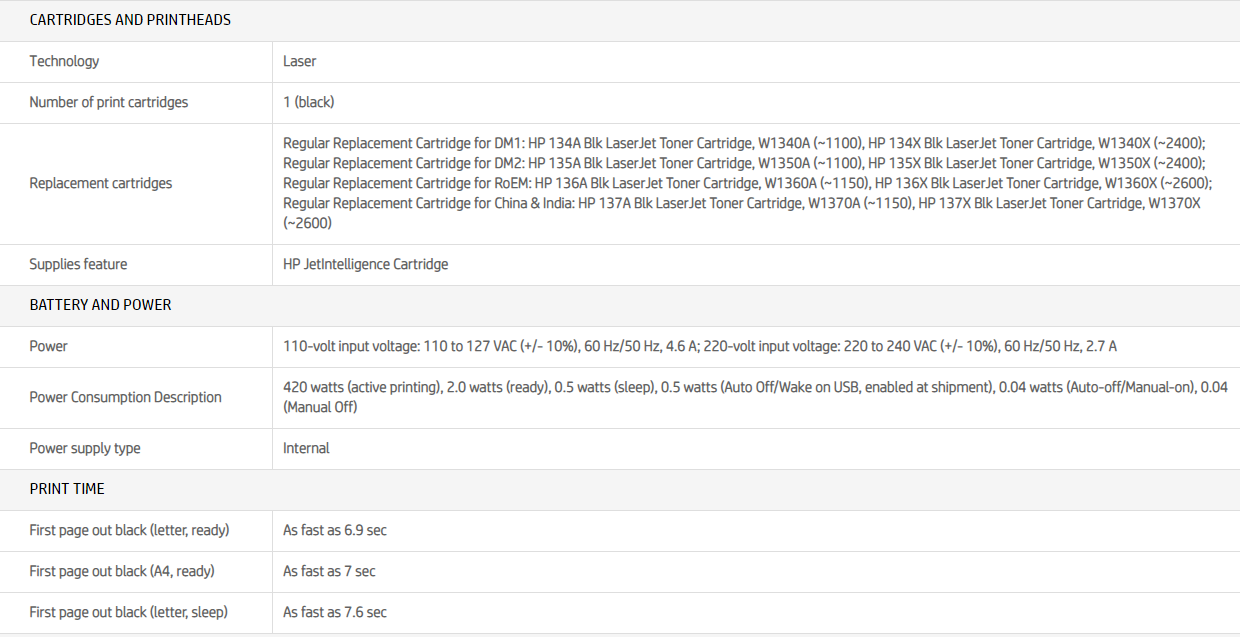Click the Laser technology value
Image resolution: width=1244 pixels, height=637 pixels.
point(299,61)
